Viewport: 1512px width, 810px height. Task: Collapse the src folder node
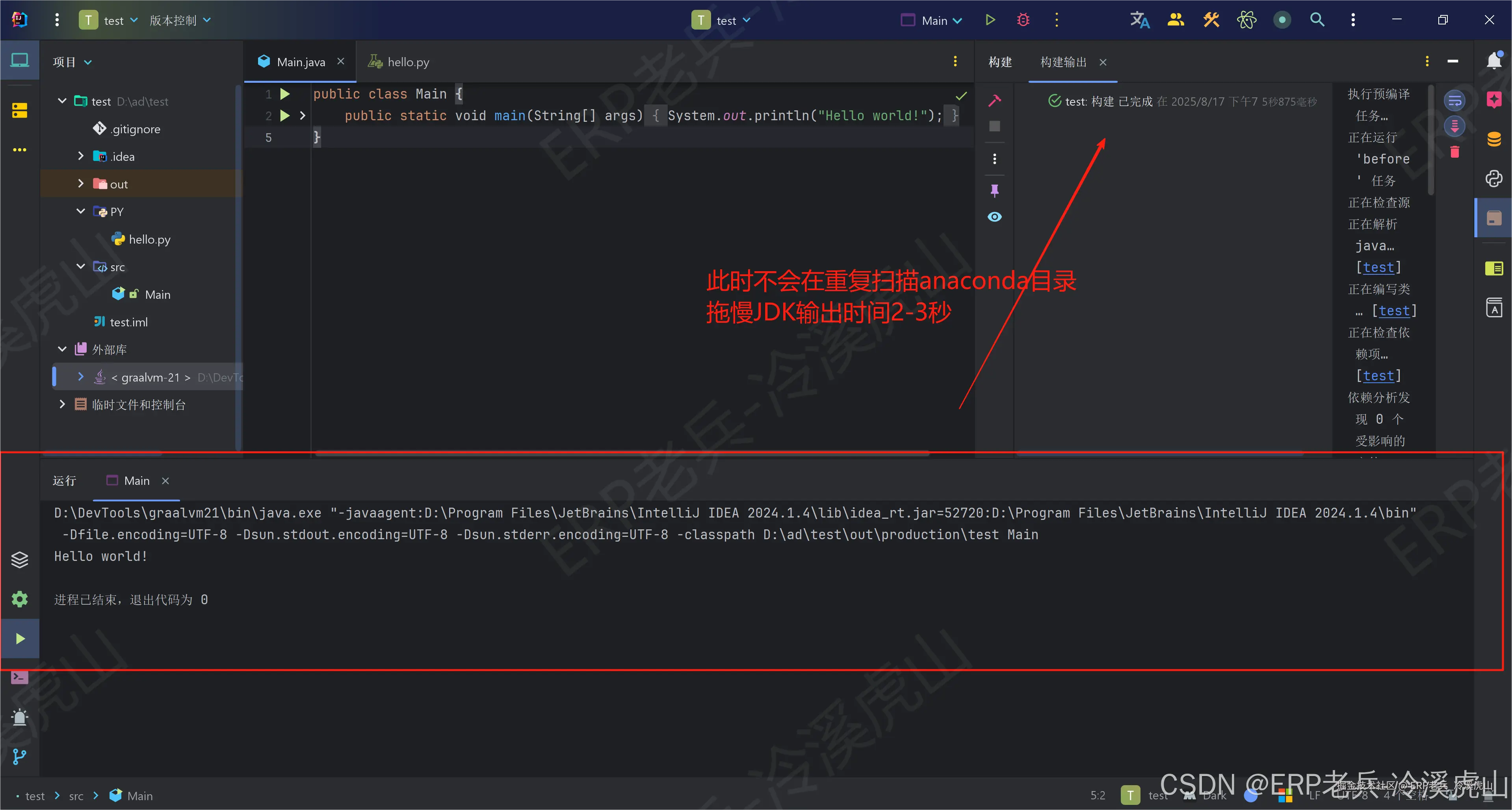click(x=81, y=267)
